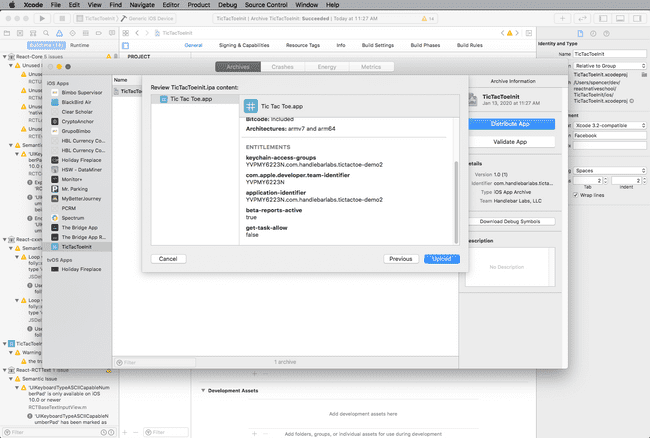This screenshot has height=438, width=650.
Task: Open the Source Control navigator icon
Action: coord(20,33)
